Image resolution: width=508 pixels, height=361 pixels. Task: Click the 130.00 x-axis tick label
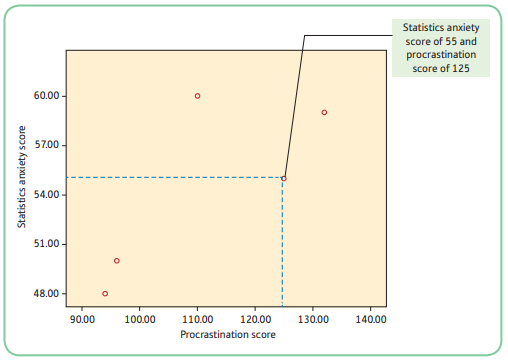313,319
